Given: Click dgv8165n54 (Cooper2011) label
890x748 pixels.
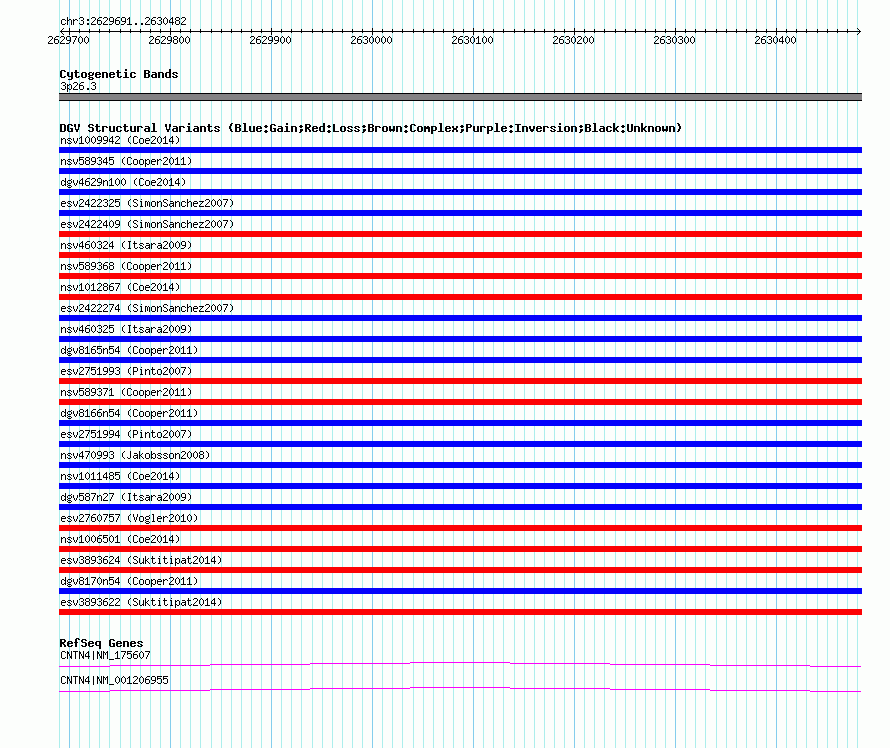Looking at the screenshot, I should click(x=129, y=350).
